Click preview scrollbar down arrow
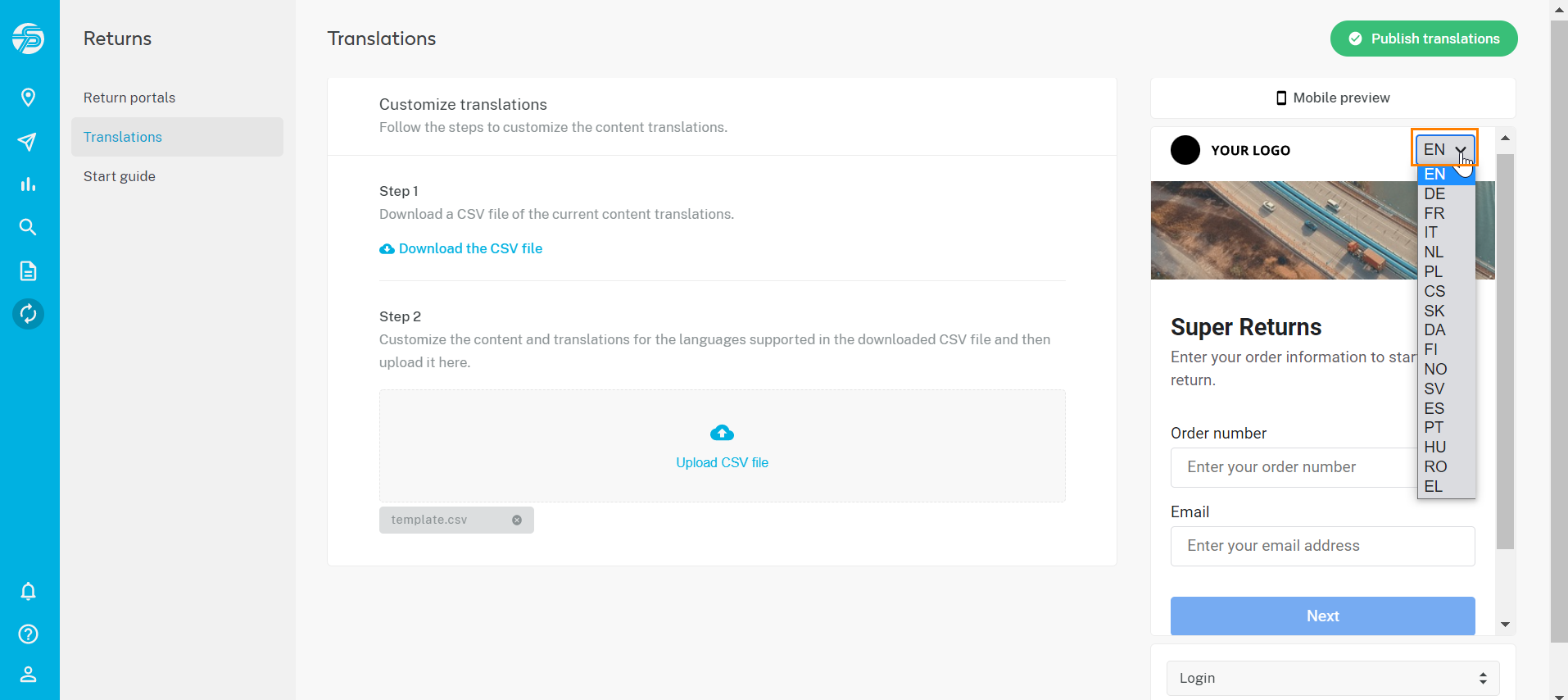The image size is (1568, 700). (x=1505, y=625)
